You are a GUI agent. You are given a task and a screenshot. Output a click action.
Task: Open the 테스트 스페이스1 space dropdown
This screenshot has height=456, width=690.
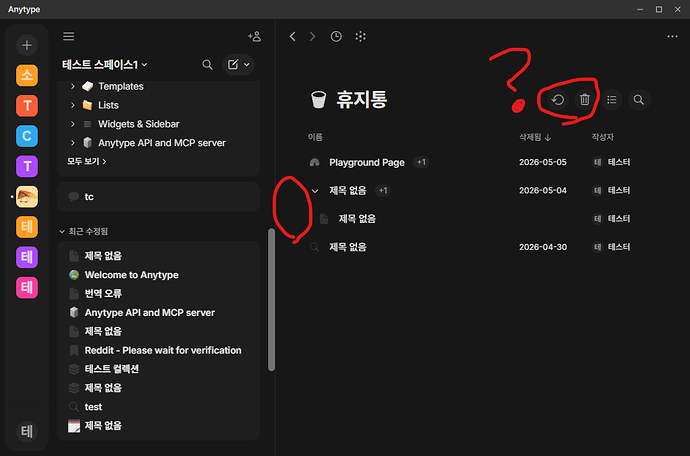point(105,65)
